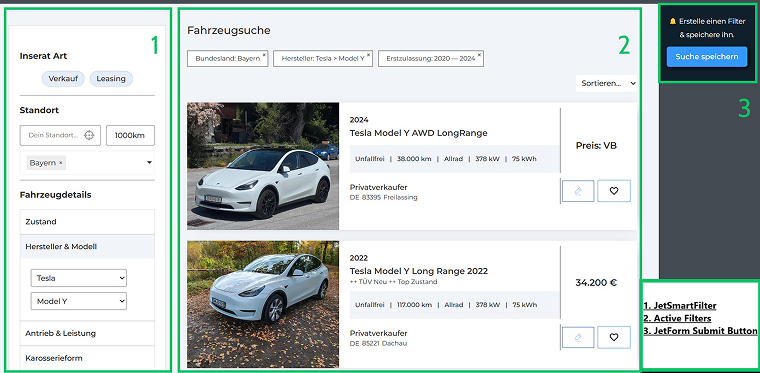
Task: Click the edit pencil icon for Dachau listing
Action: click(578, 337)
